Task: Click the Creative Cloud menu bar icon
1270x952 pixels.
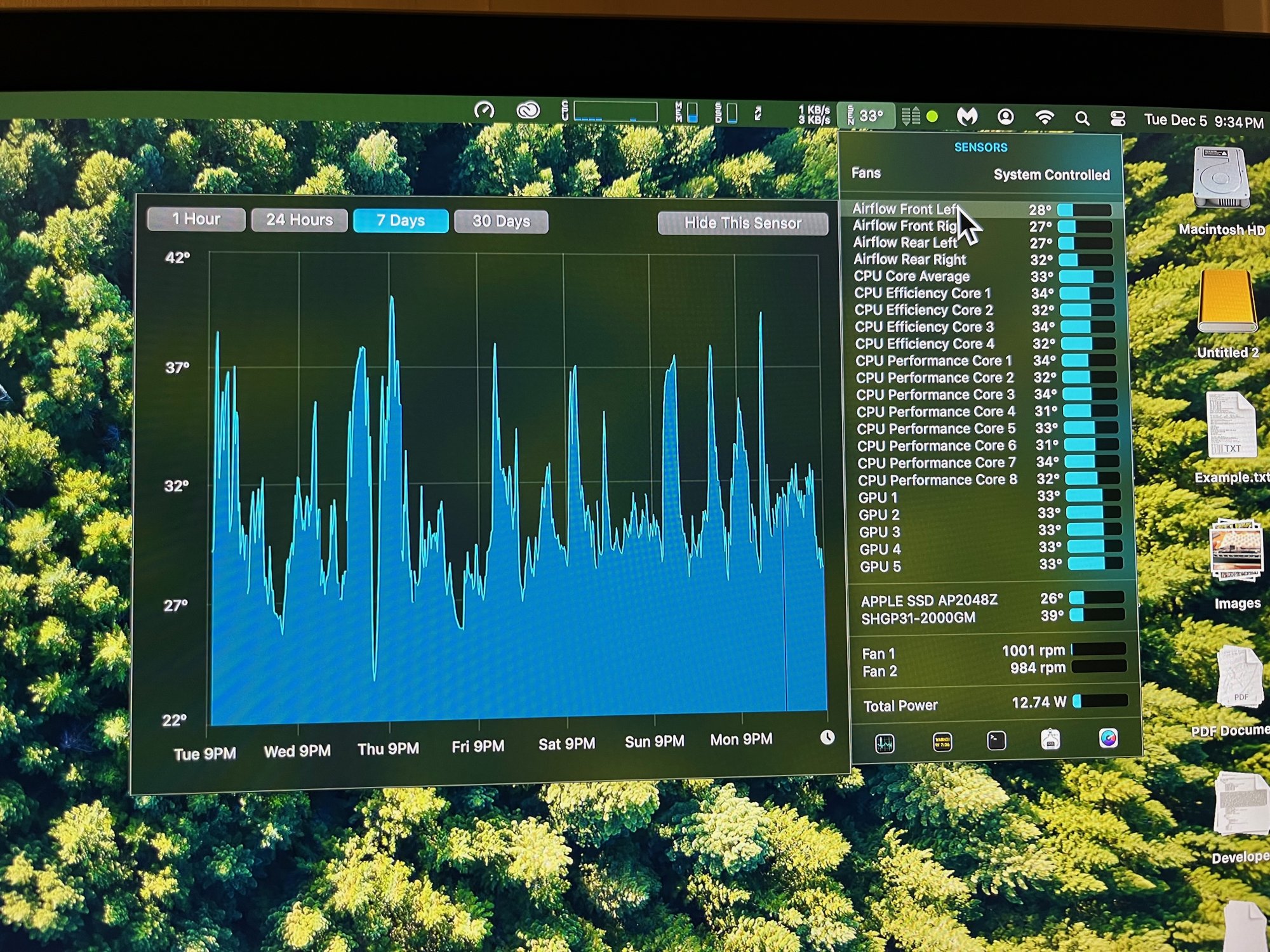Action: 528,111
